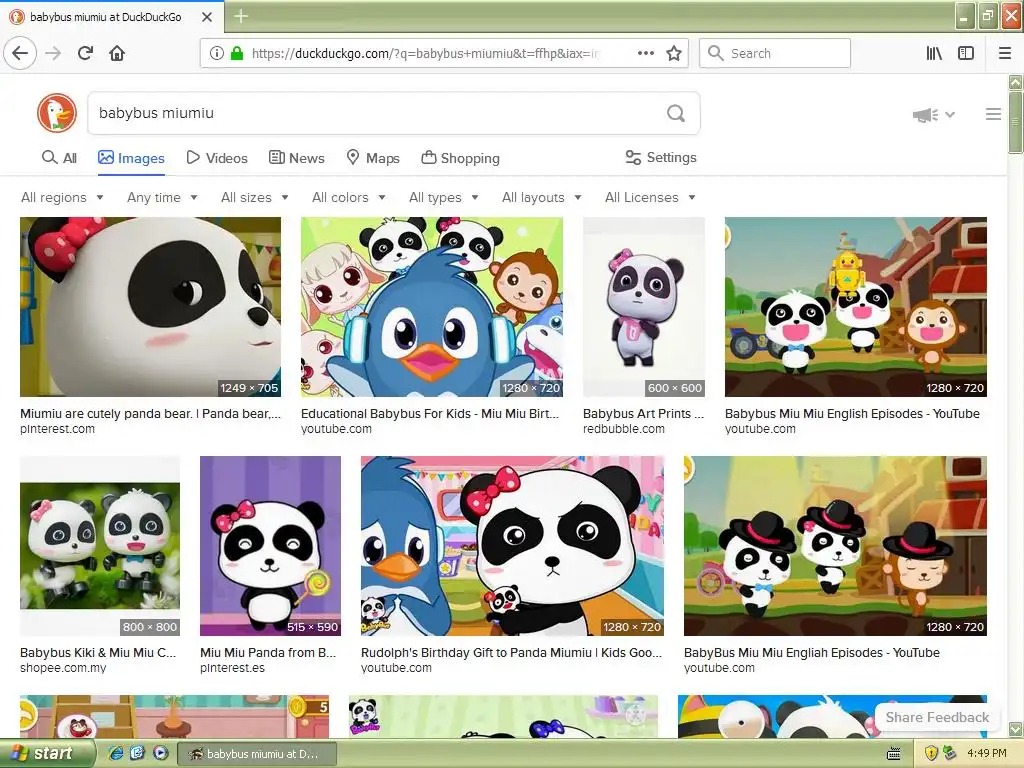
Task: Open the pandas wearing black hats thumbnail
Action: coord(835,546)
